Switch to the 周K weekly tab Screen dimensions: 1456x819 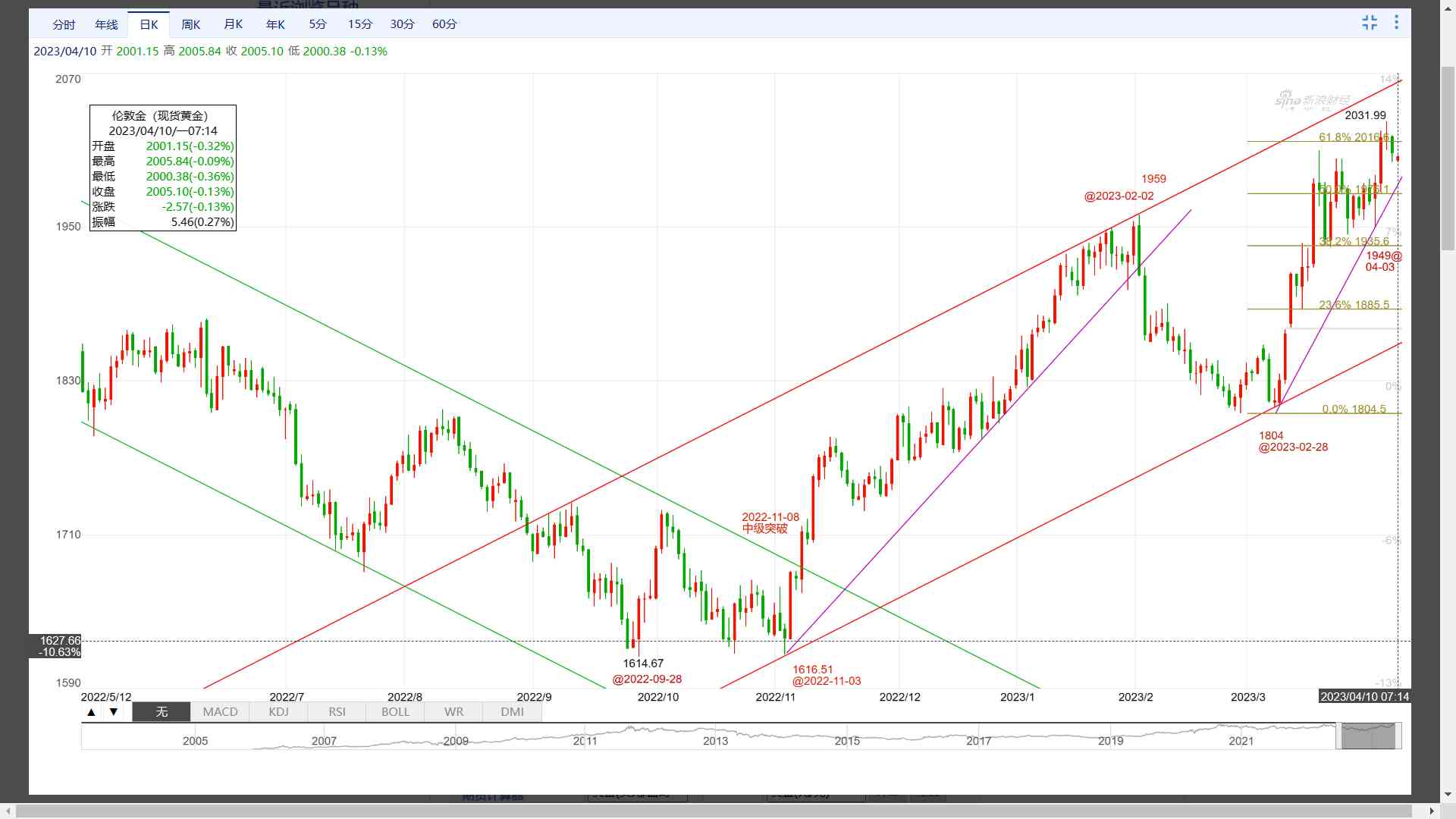point(190,24)
